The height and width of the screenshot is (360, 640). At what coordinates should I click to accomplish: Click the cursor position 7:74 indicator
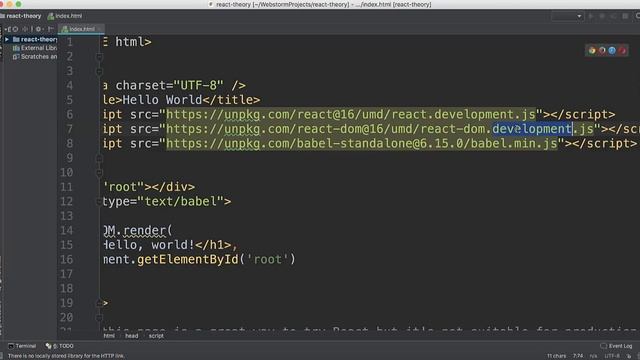click(x=578, y=356)
